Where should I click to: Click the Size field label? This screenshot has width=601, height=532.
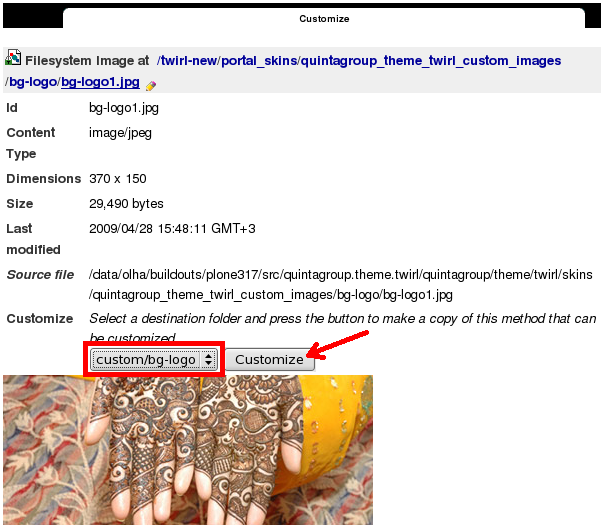pyautogui.click(x=20, y=204)
